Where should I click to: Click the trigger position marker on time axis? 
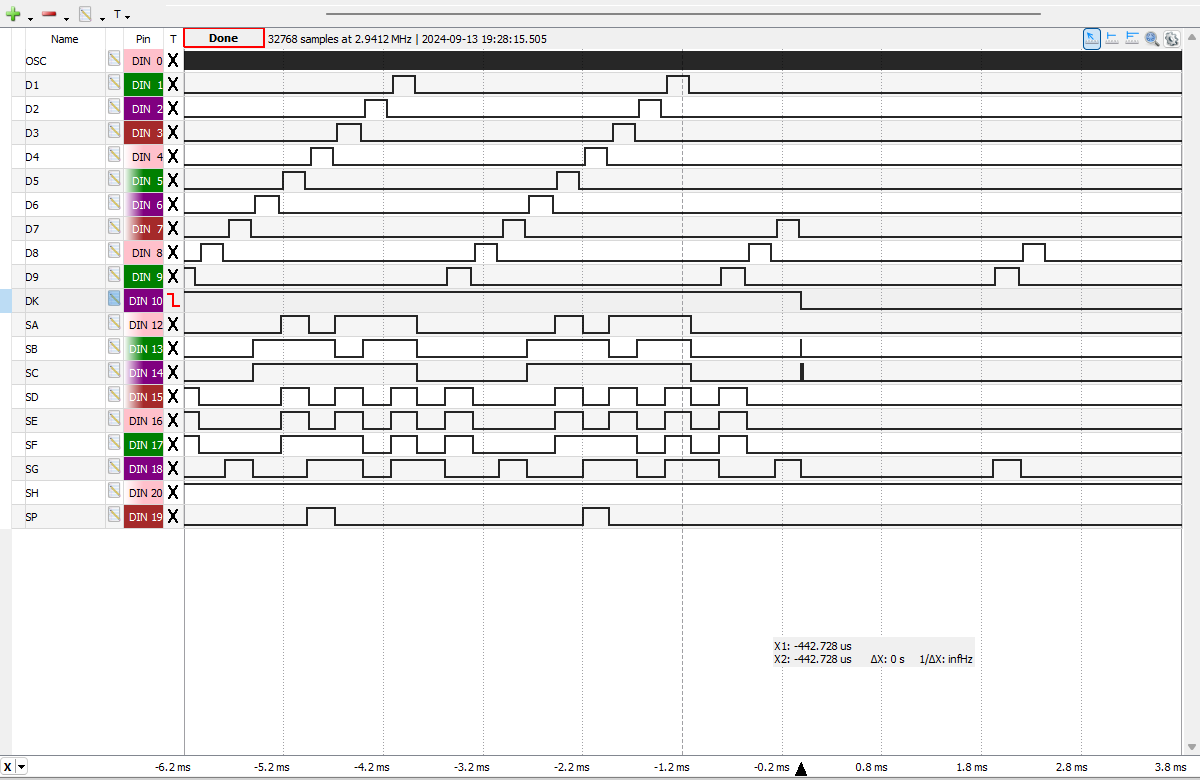pos(800,768)
